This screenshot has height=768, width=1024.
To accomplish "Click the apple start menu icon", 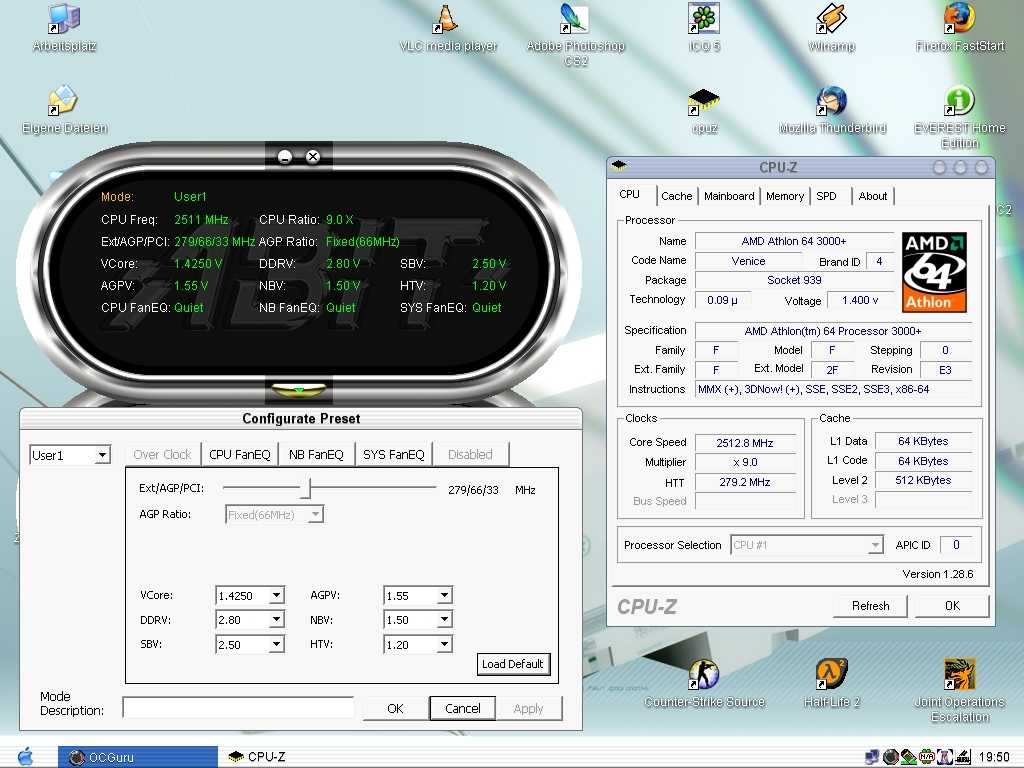I will tap(25, 756).
